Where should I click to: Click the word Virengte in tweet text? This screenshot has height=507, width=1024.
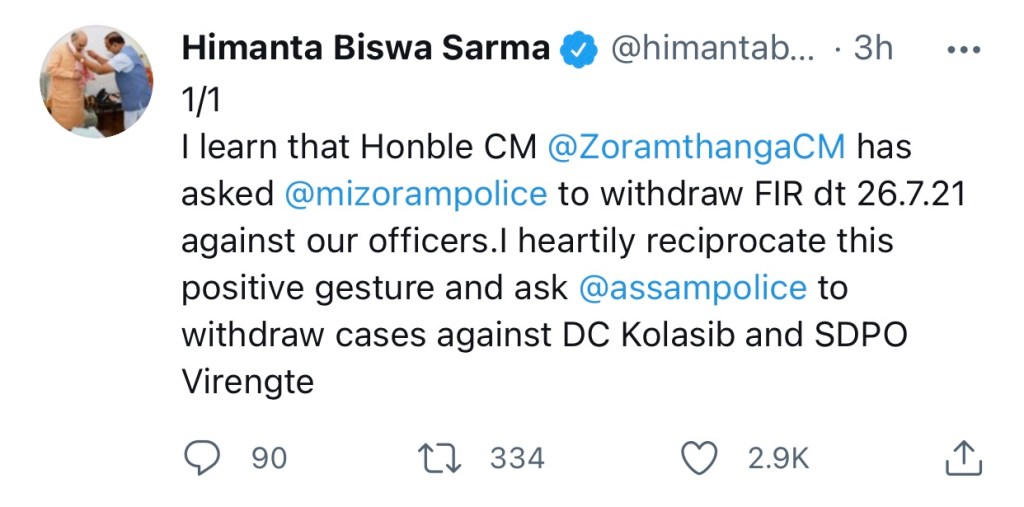coord(248,382)
